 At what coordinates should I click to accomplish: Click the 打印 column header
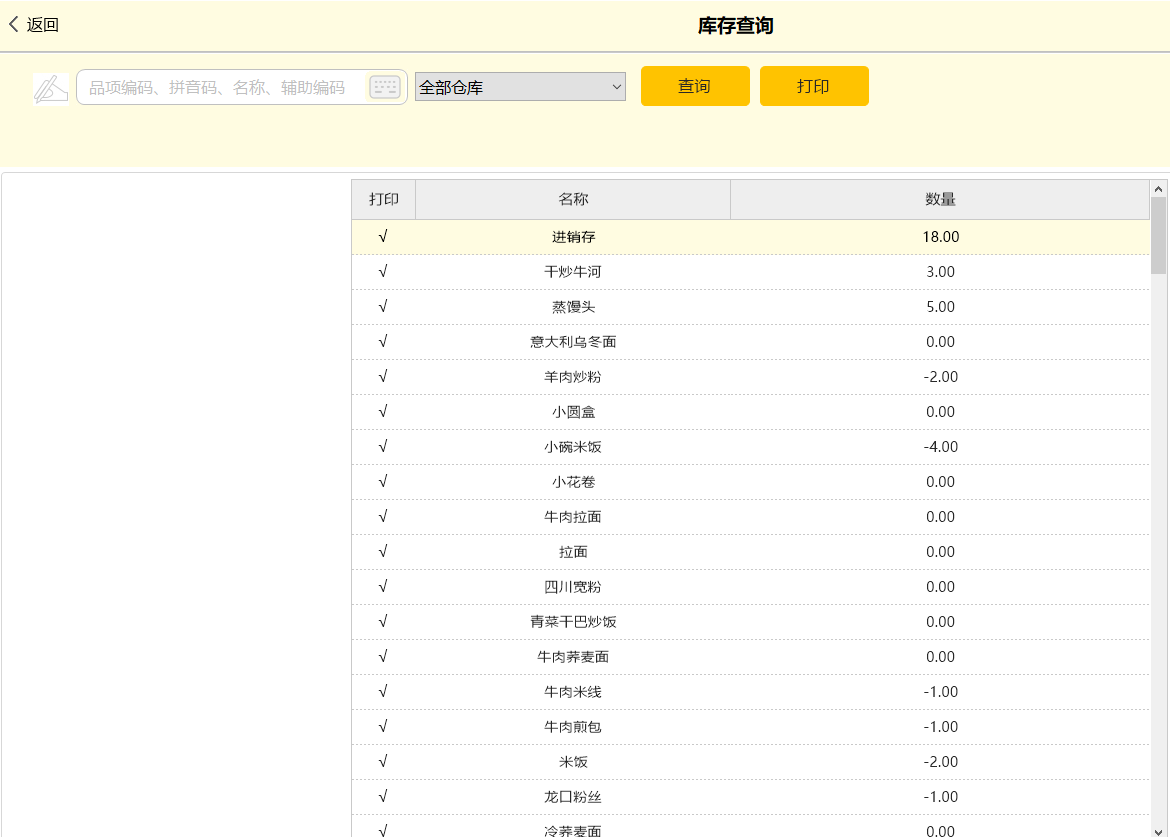pos(383,199)
